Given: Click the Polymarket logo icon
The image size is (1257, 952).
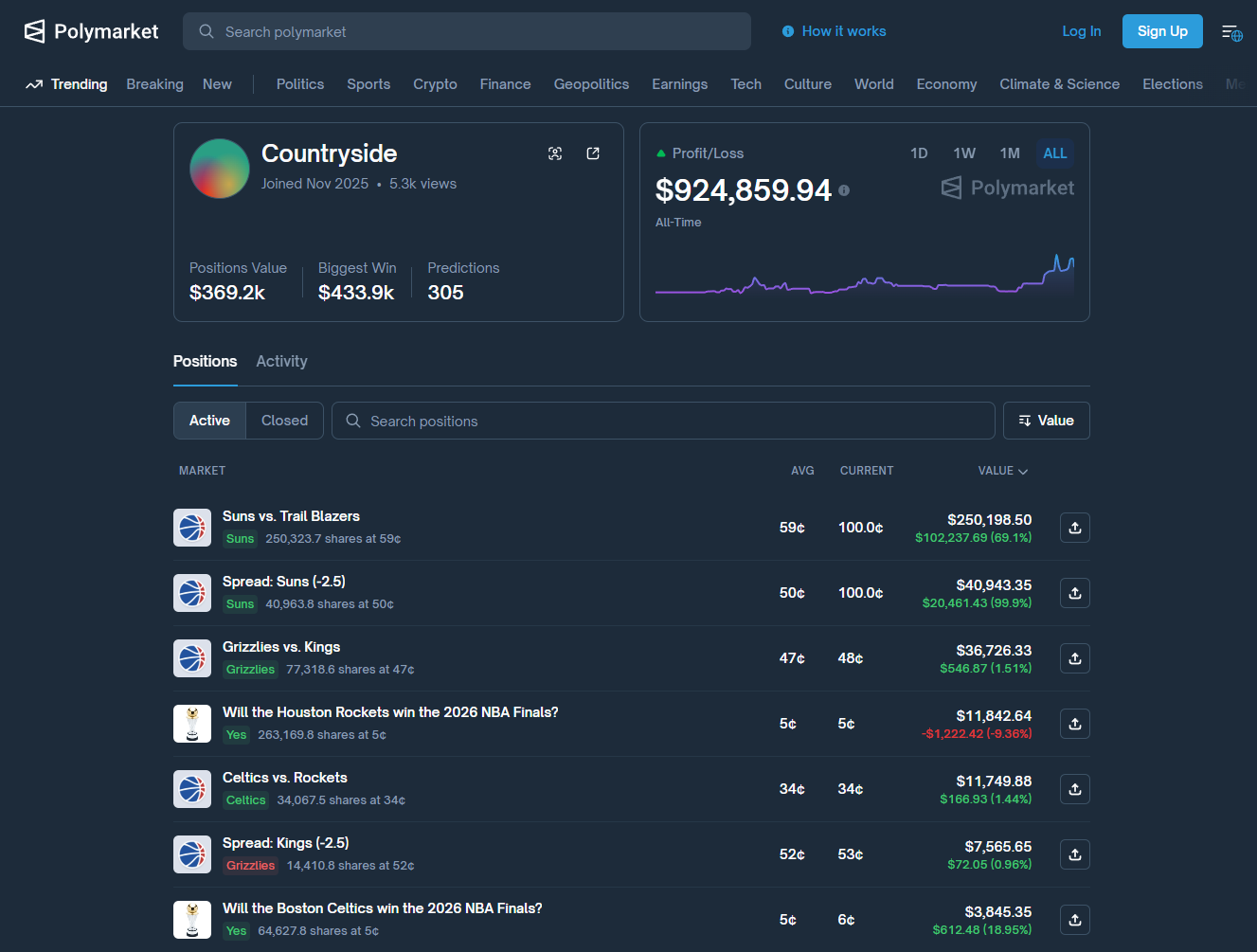Looking at the screenshot, I should 35,31.
